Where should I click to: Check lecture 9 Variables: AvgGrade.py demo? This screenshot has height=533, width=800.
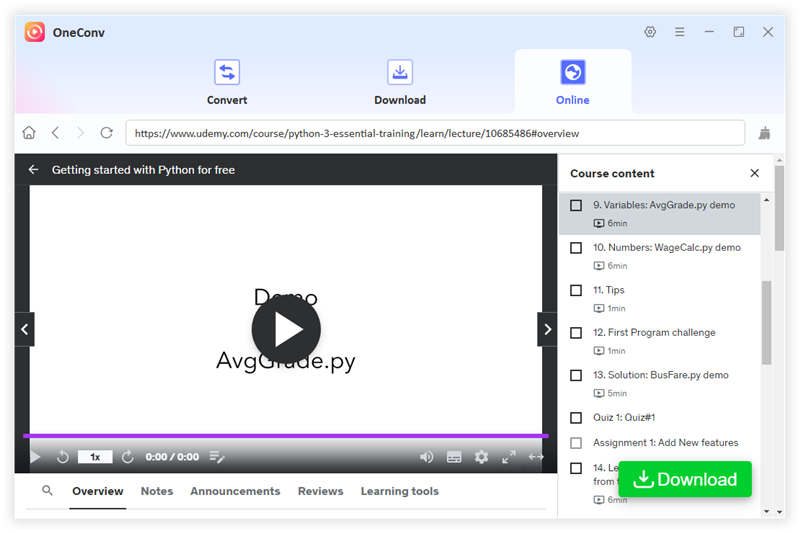[x=576, y=205]
